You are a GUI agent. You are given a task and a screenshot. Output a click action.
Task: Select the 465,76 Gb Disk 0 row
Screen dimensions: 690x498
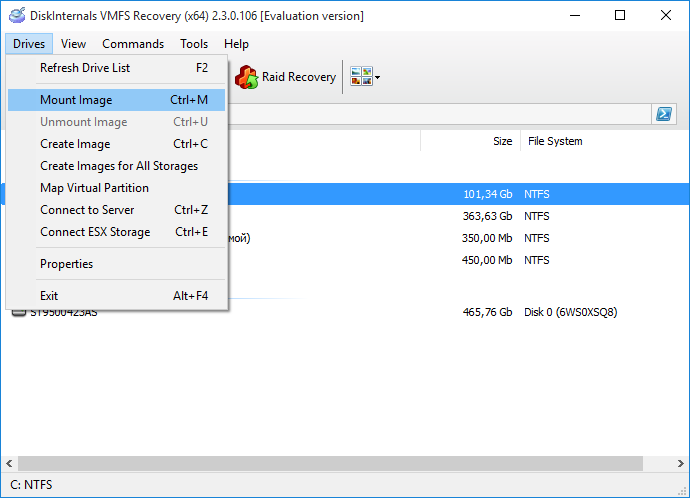coord(345,312)
